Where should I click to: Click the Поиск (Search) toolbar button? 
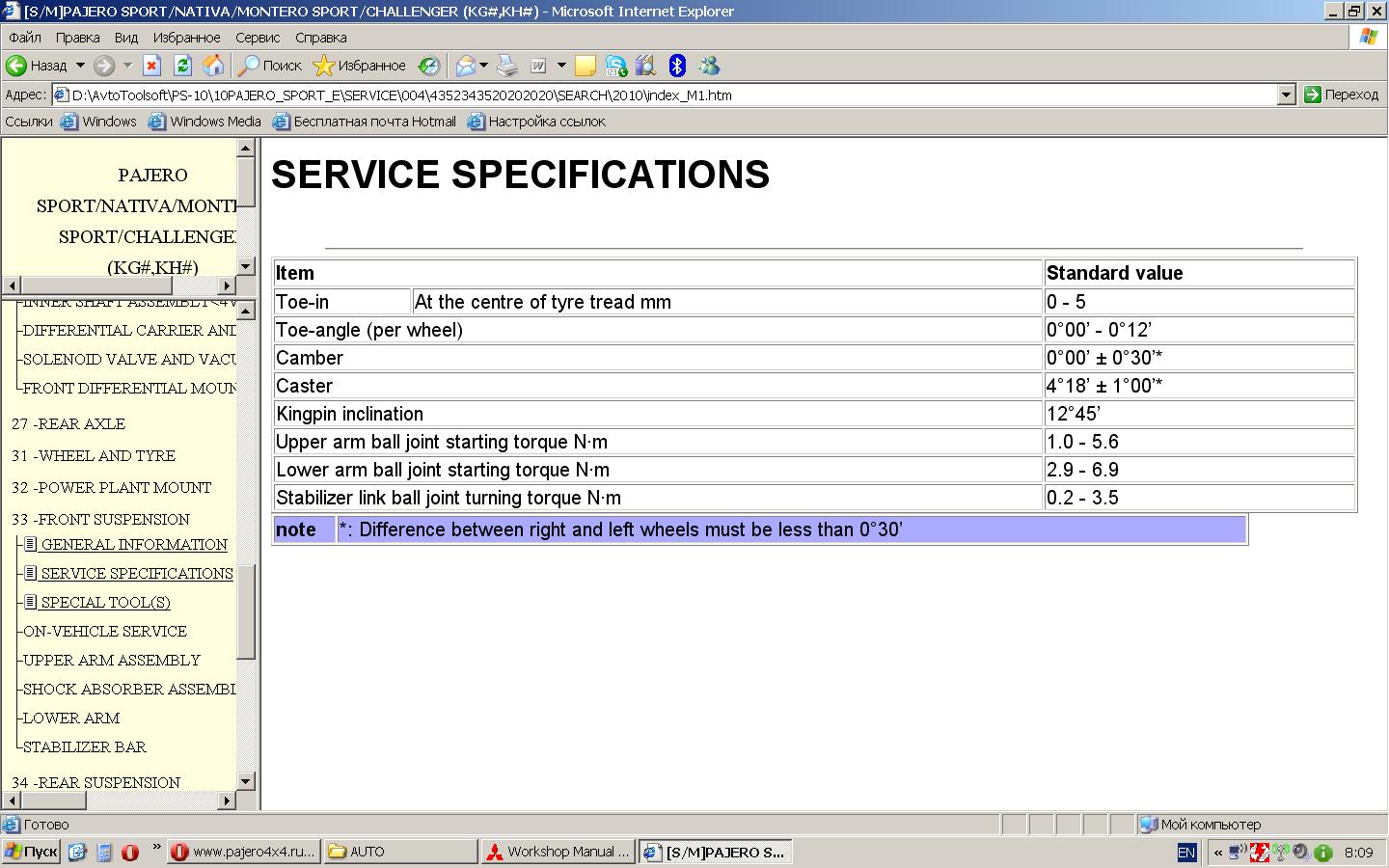pyautogui.click(x=271, y=66)
